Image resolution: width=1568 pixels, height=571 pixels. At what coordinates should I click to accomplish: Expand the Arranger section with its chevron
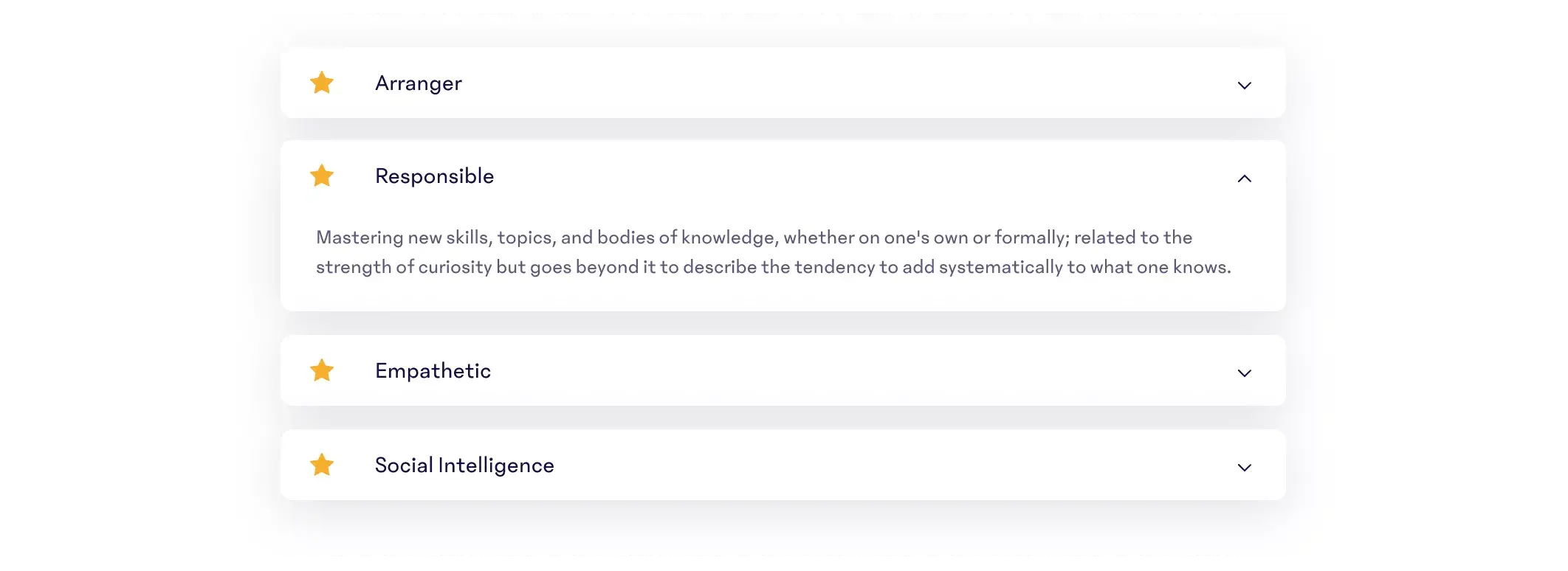click(1244, 85)
